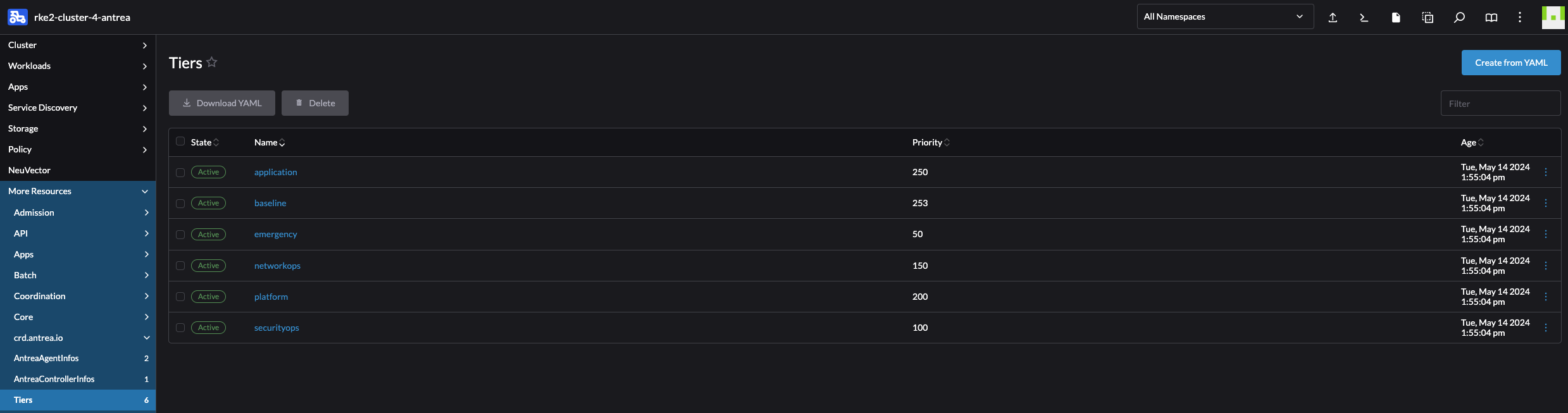Open the networkops tier link
The height and width of the screenshot is (413, 1568).
pyautogui.click(x=277, y=266)
